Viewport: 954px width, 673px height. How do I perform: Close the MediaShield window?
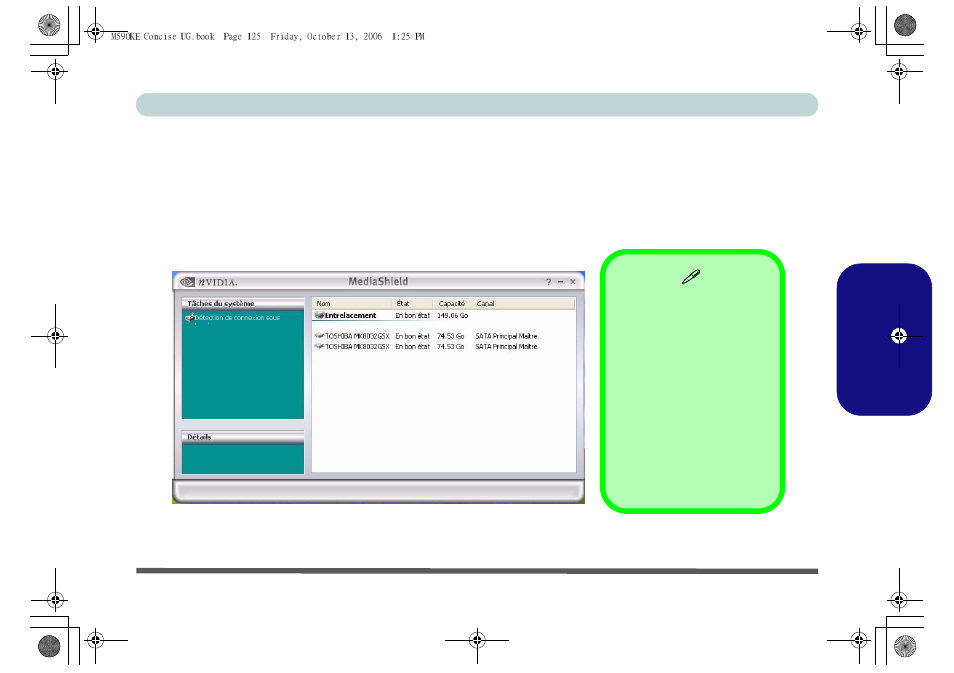573,282
